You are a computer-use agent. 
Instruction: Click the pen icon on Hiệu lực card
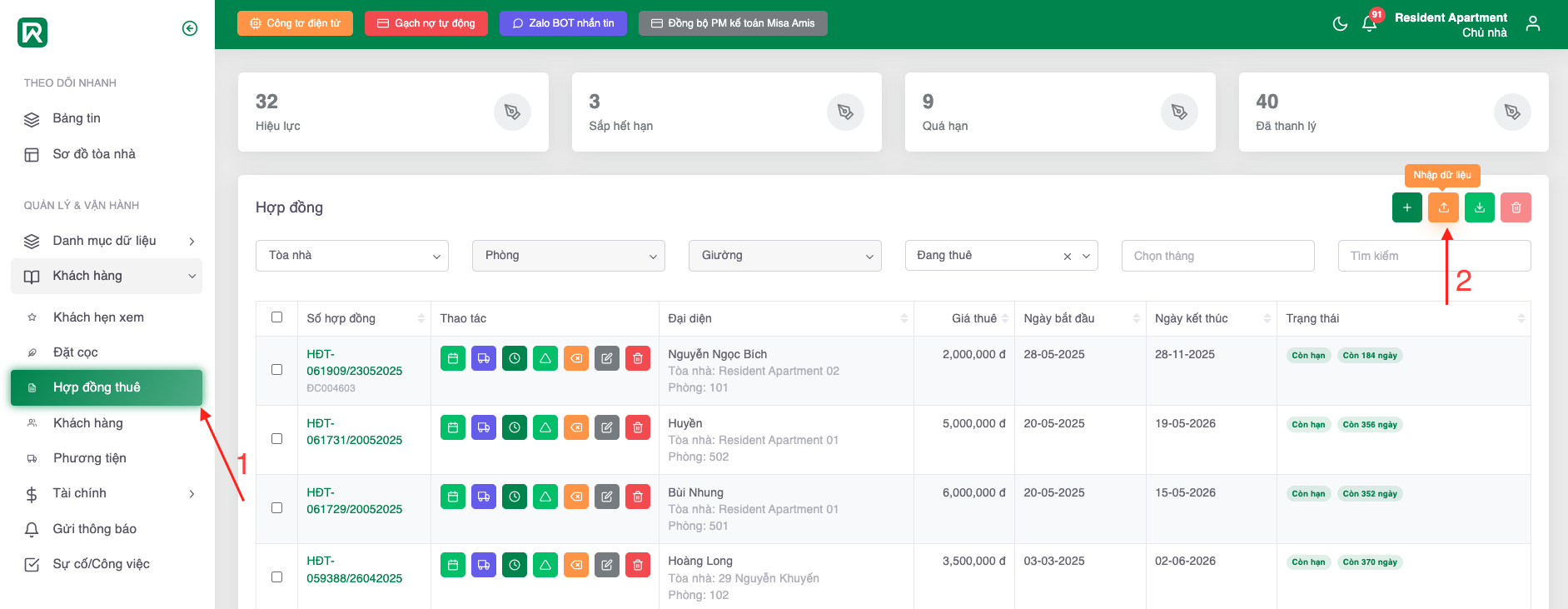click(512, 112)
